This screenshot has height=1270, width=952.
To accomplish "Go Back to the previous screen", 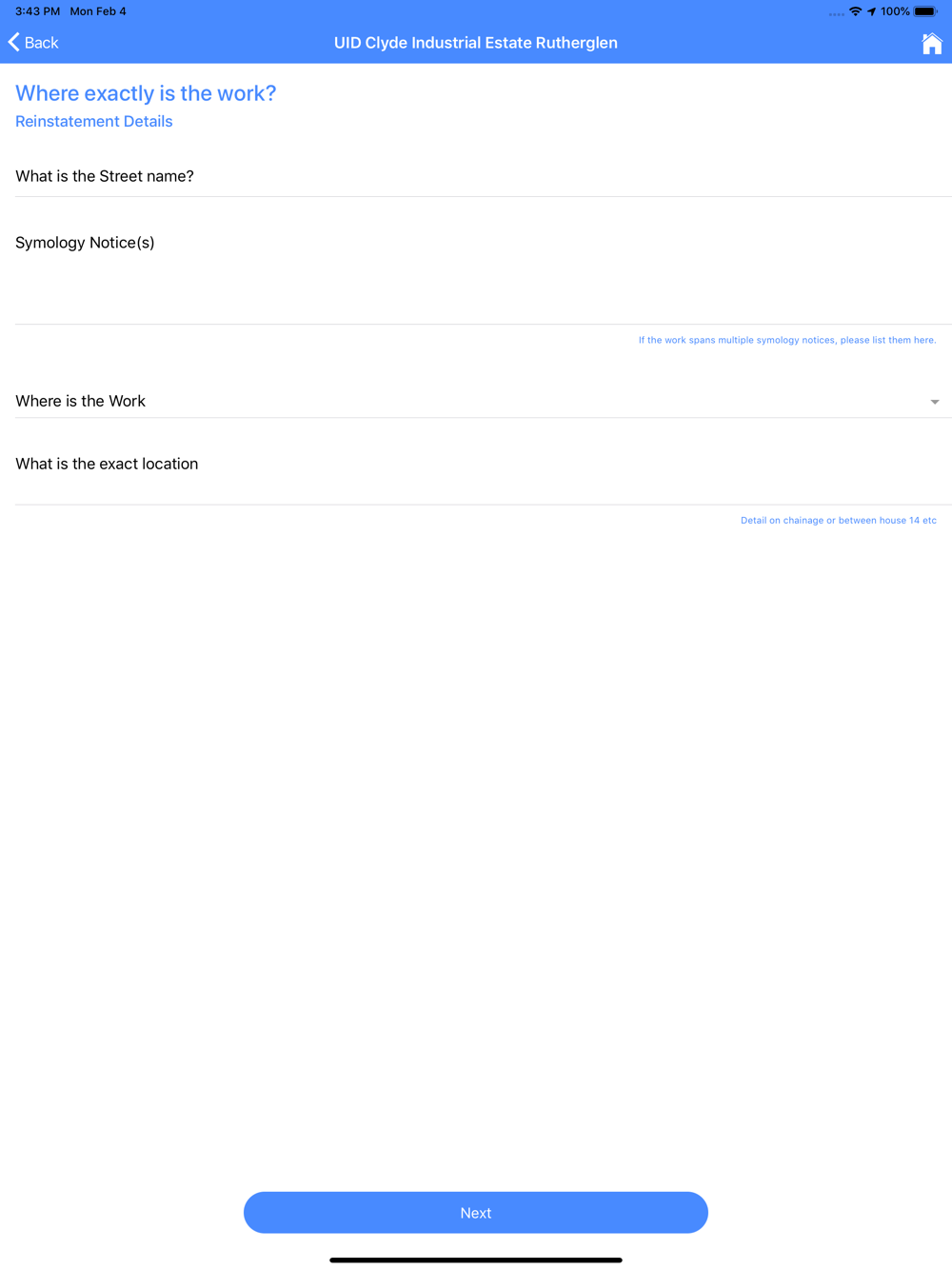I will (x=33, y=42).
